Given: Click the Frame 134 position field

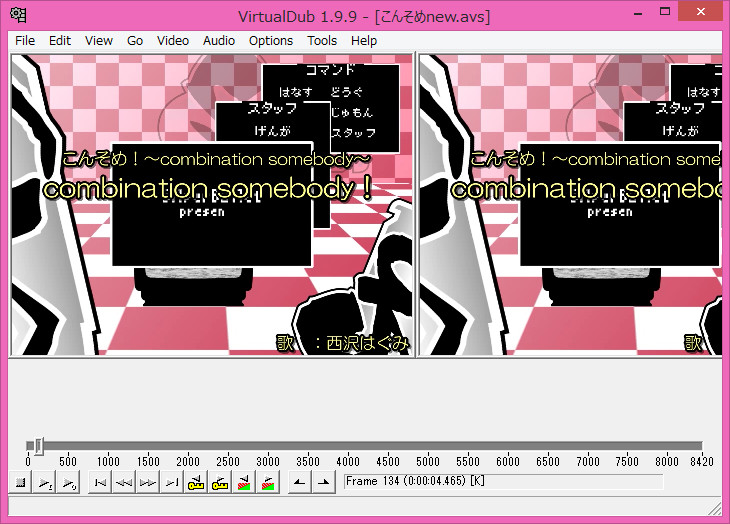Looking at the screenshot, I should point(503,481).
